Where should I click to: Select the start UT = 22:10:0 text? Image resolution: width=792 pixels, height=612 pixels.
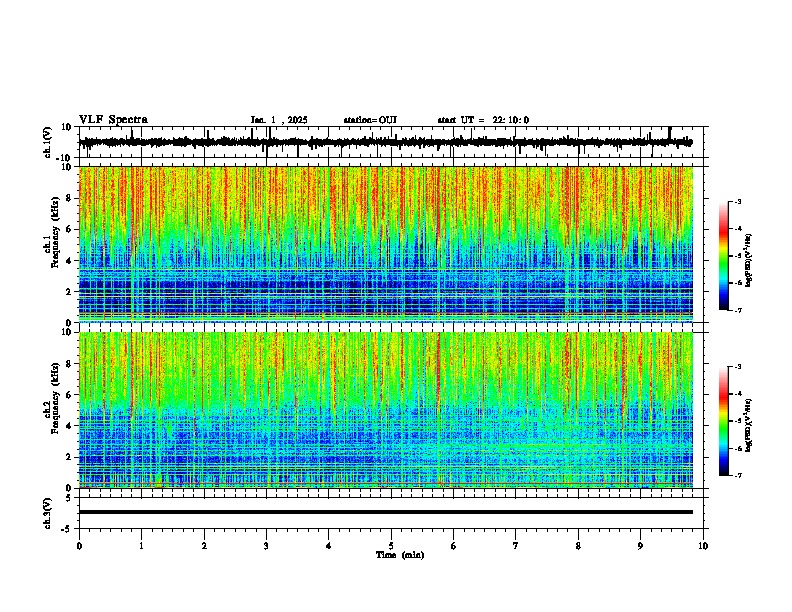click(x=483, y=120)
